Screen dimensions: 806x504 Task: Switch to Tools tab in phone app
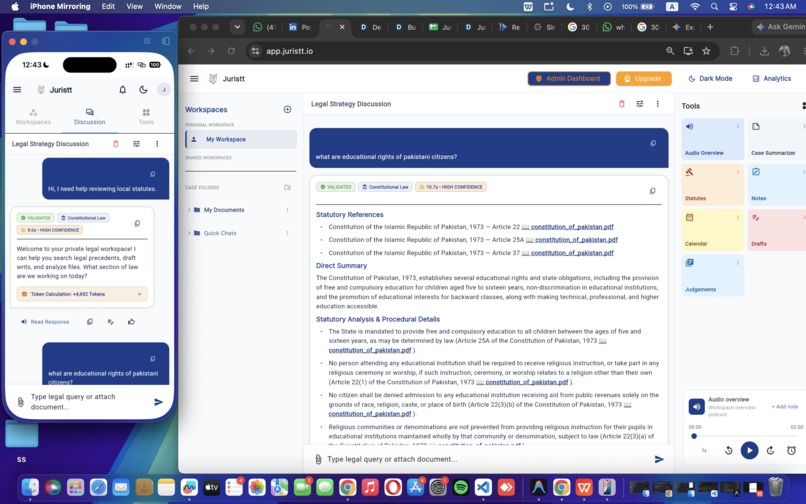point(146,117)
